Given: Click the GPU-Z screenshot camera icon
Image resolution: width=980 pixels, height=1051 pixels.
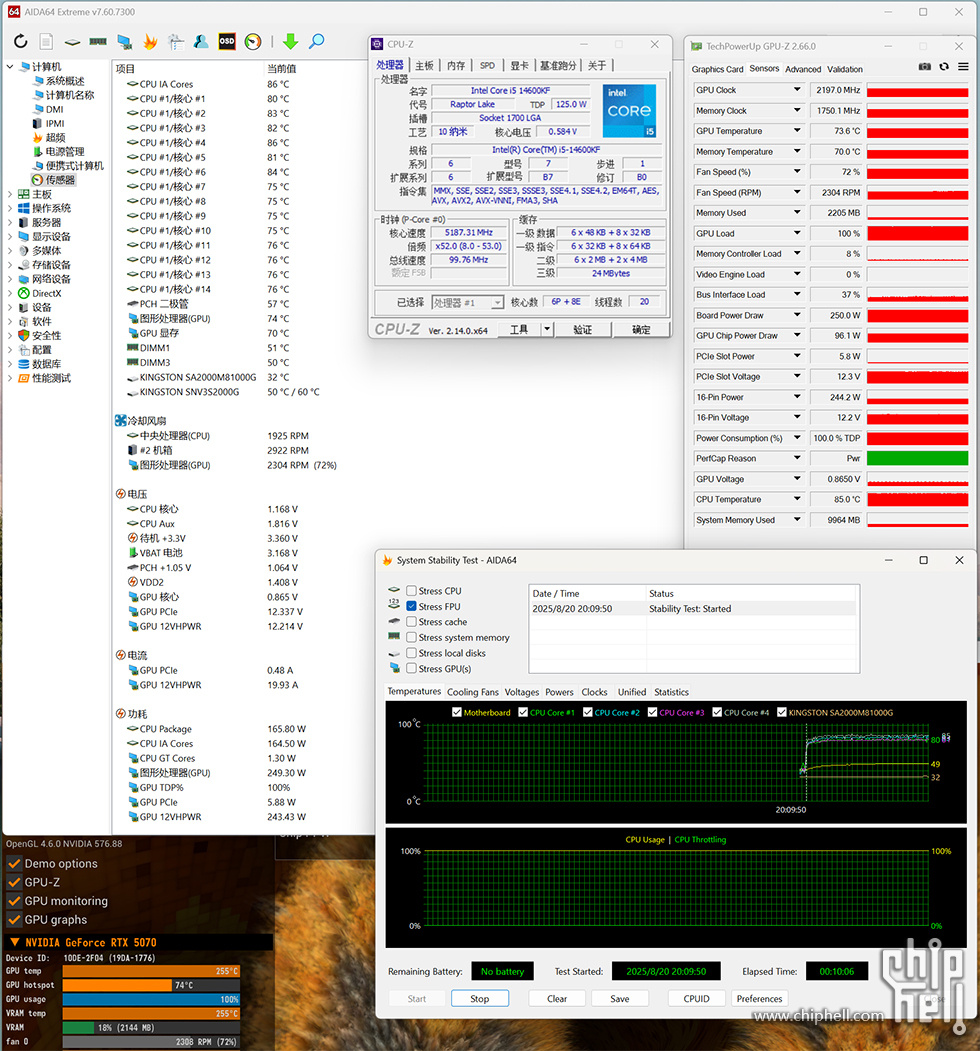Looking at the screenshot, I should (x=925, y=66).
